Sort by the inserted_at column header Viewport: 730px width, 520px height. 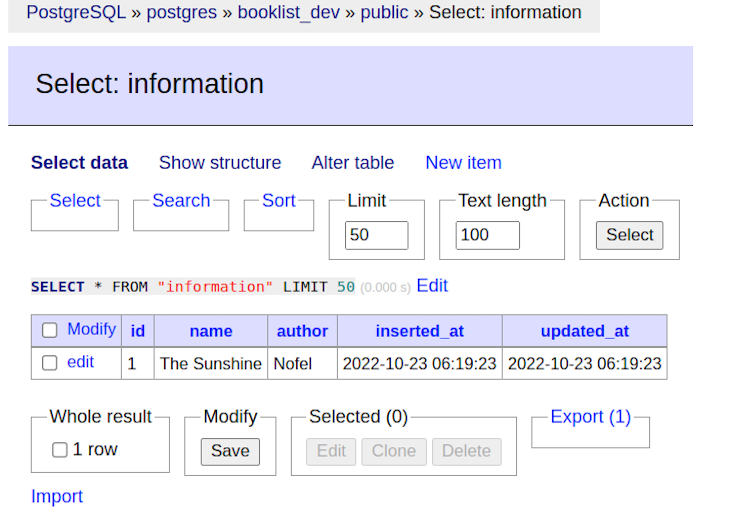point(419,331)
